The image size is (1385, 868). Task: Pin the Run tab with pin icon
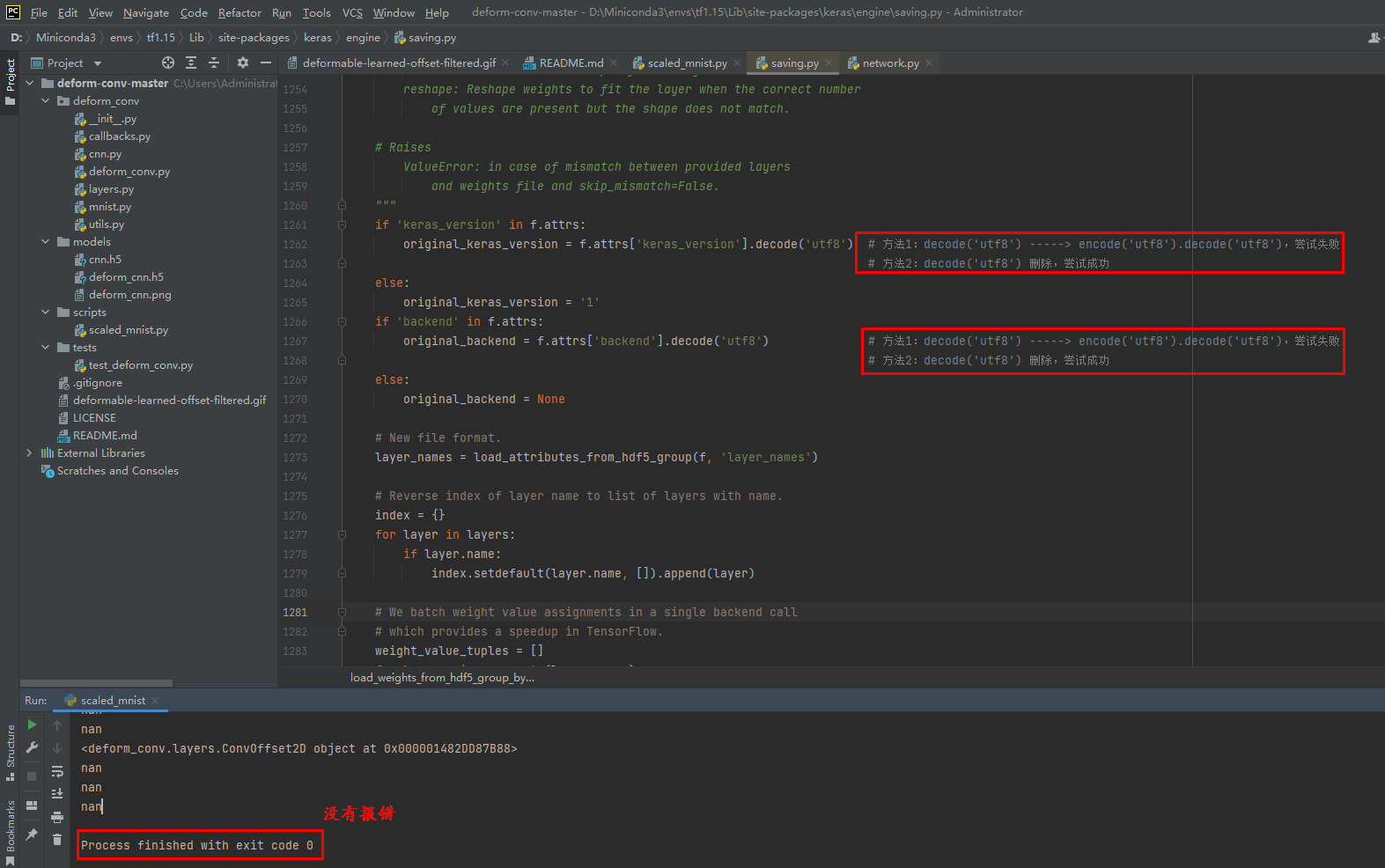point(32,834)
